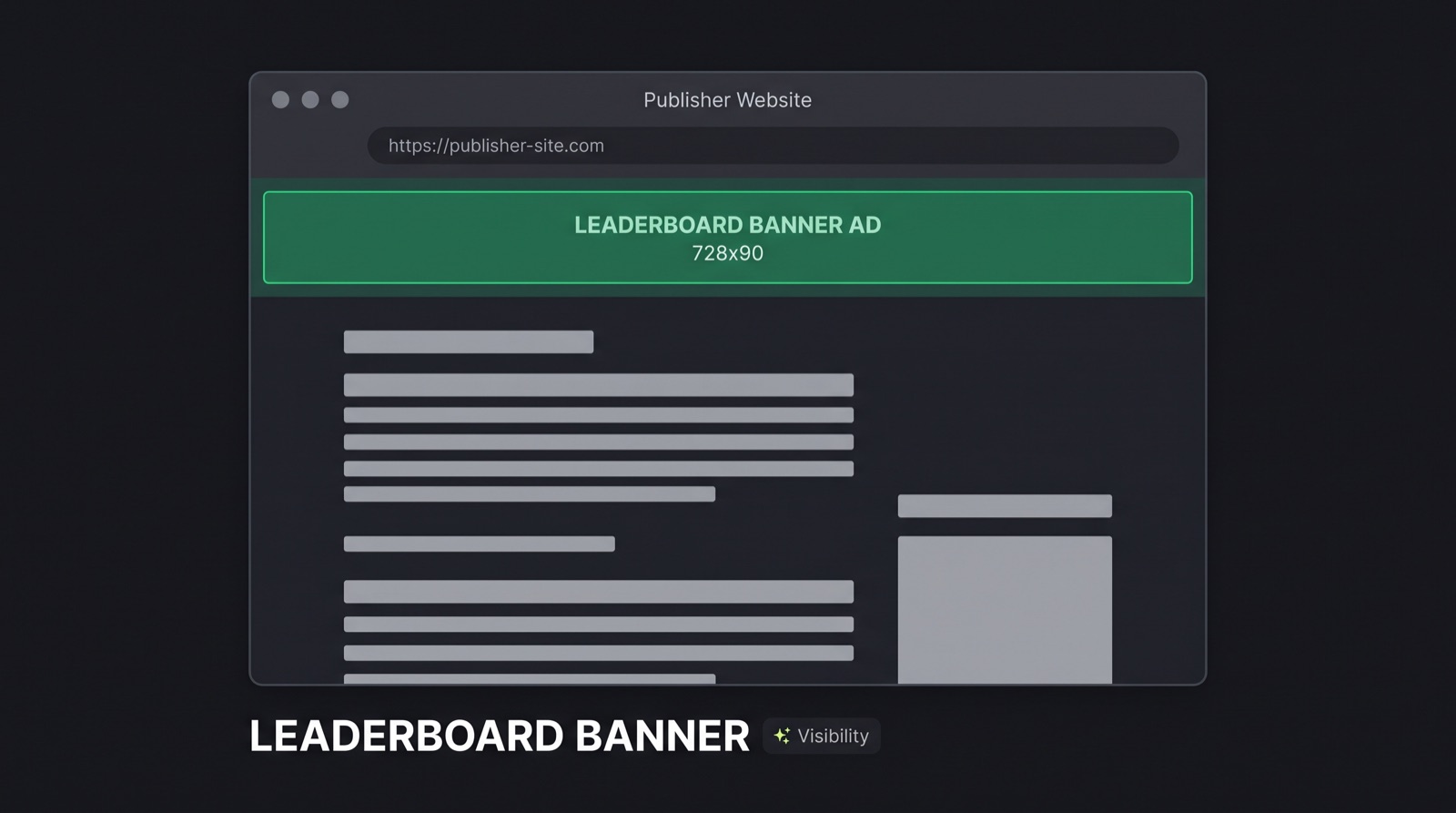Click the sidebar image placeholder block
This screenshot has height=813, width=1456.
[1005, 610]
